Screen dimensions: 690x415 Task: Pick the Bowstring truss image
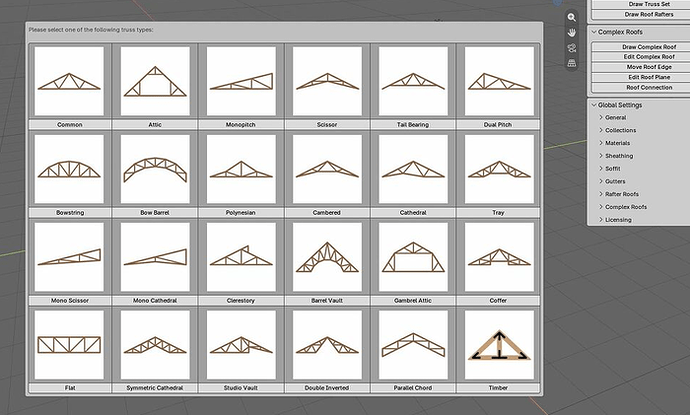[69, 169]
